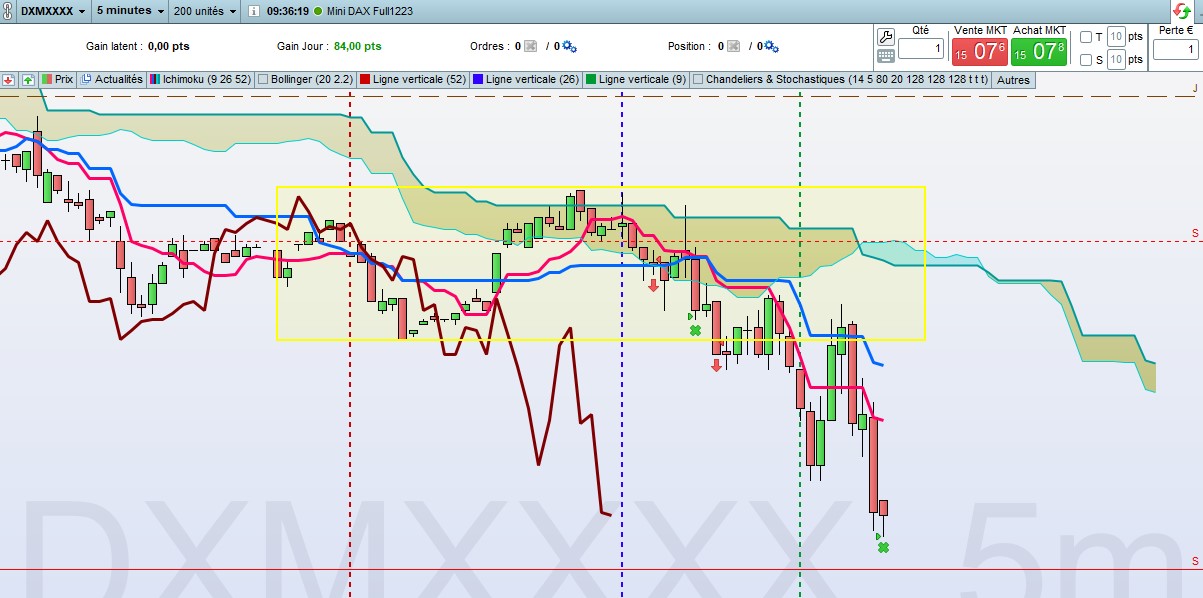Toggle the Chandeliers & Stochastiques checkbox
This screenshot has height=598, width=1203.
tap(698, 79)
